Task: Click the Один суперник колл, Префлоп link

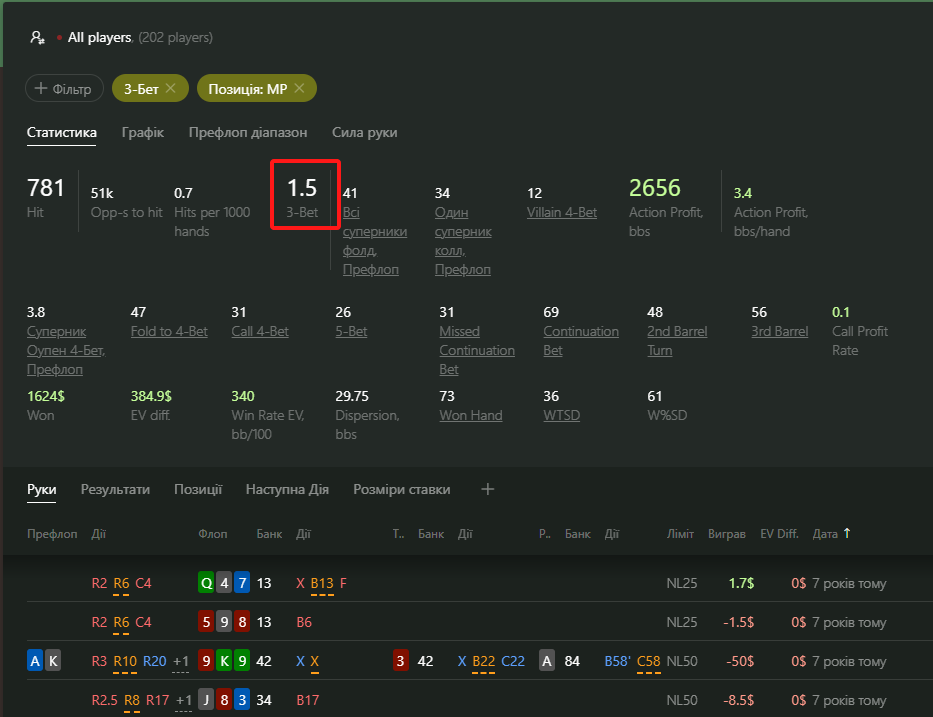Action: [x=463, y=241]
